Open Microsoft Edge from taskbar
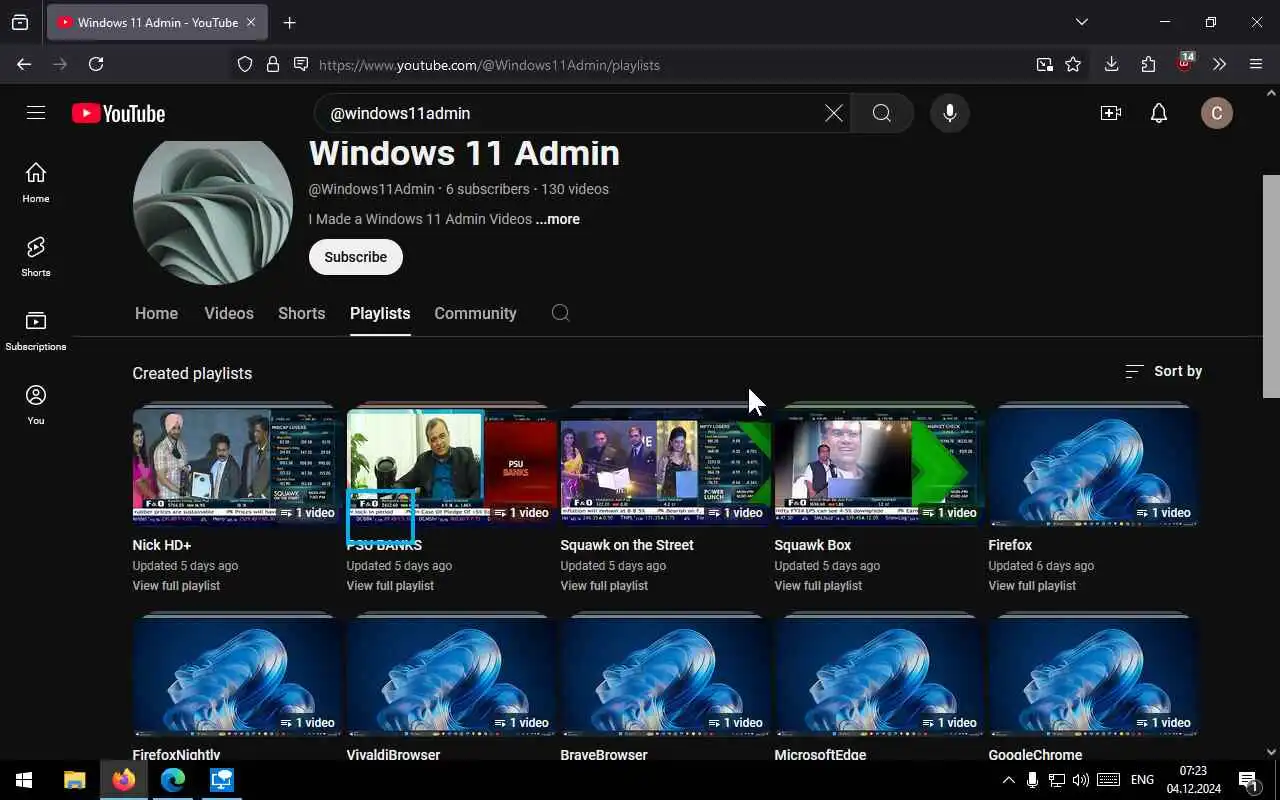Viewport: 1280px width, 800px height. pyautogui.click(x=173, y=780)
